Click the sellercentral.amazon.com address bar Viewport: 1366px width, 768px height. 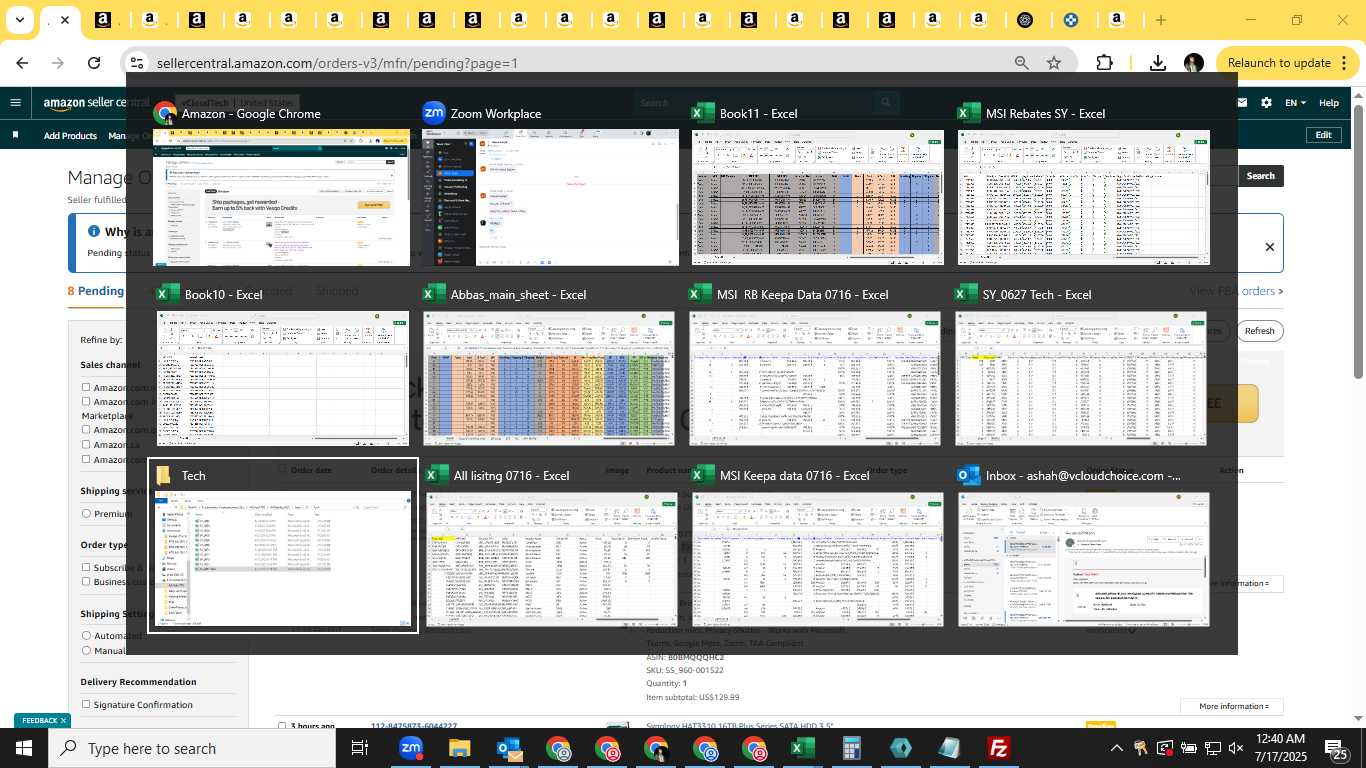pos(580,63)
